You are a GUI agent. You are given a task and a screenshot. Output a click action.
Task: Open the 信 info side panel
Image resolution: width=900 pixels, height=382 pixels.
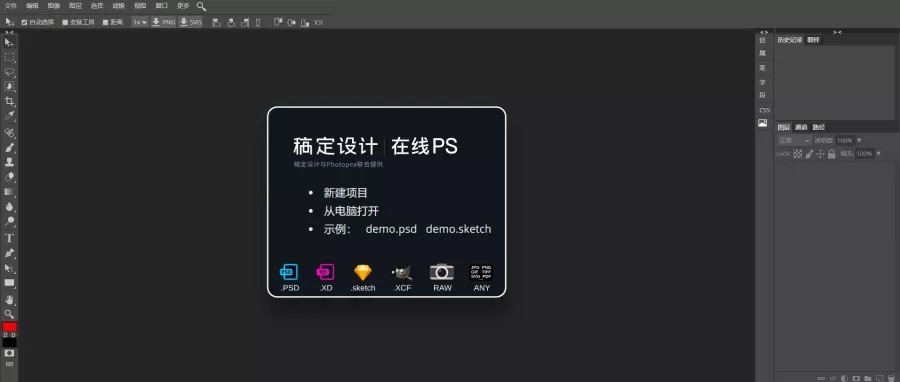click(763, 40)
